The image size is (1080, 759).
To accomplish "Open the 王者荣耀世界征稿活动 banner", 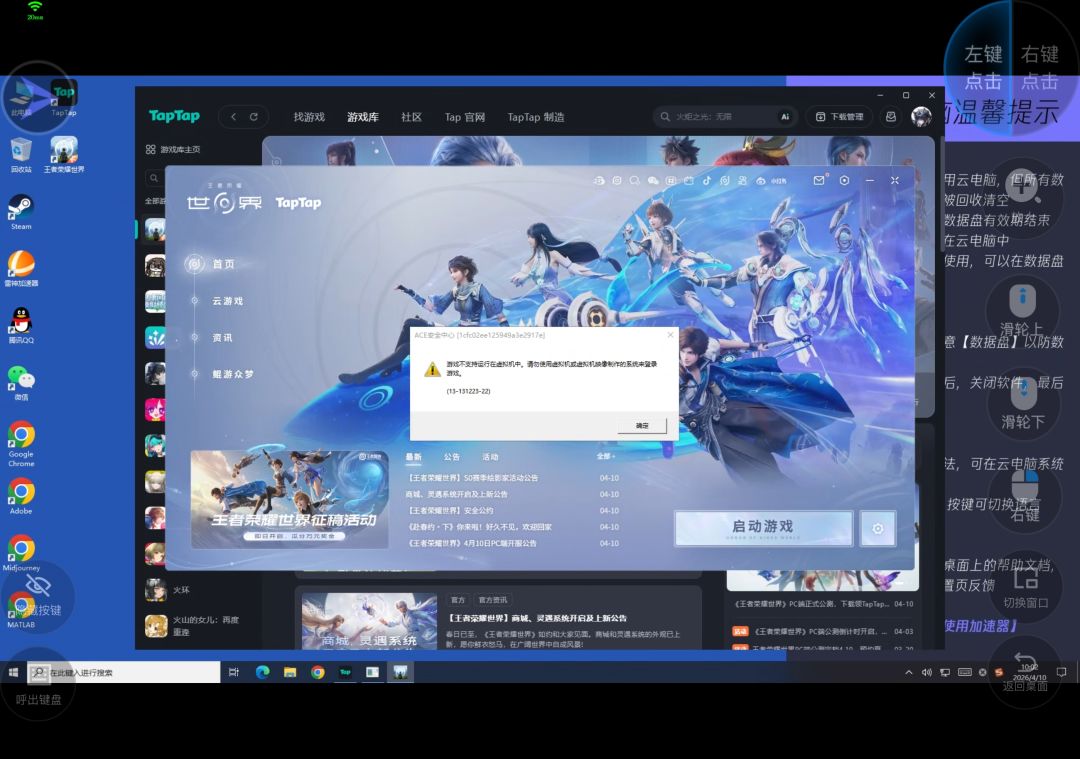I will pos(289,499).
